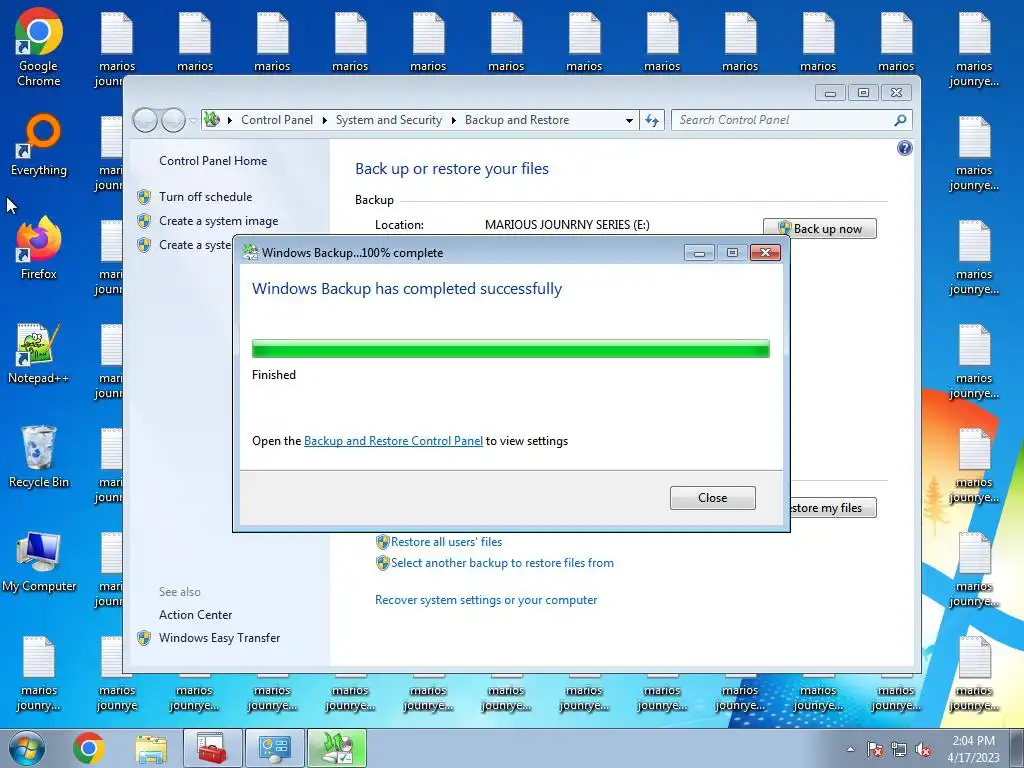
Task: Open Action Center link in sidebar
Action: coord(195,615)
